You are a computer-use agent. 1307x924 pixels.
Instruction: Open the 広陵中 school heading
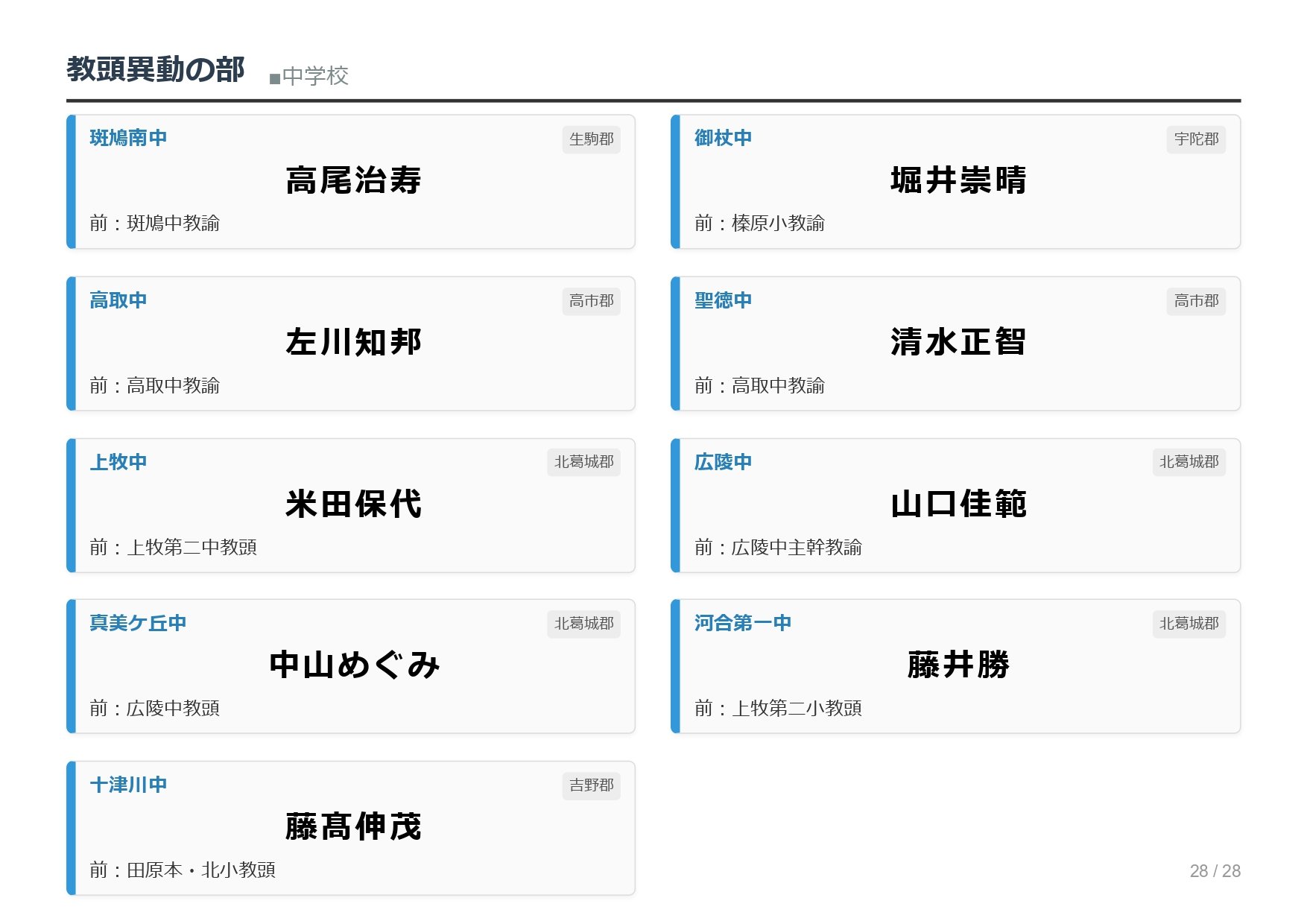tap(723, 462)
